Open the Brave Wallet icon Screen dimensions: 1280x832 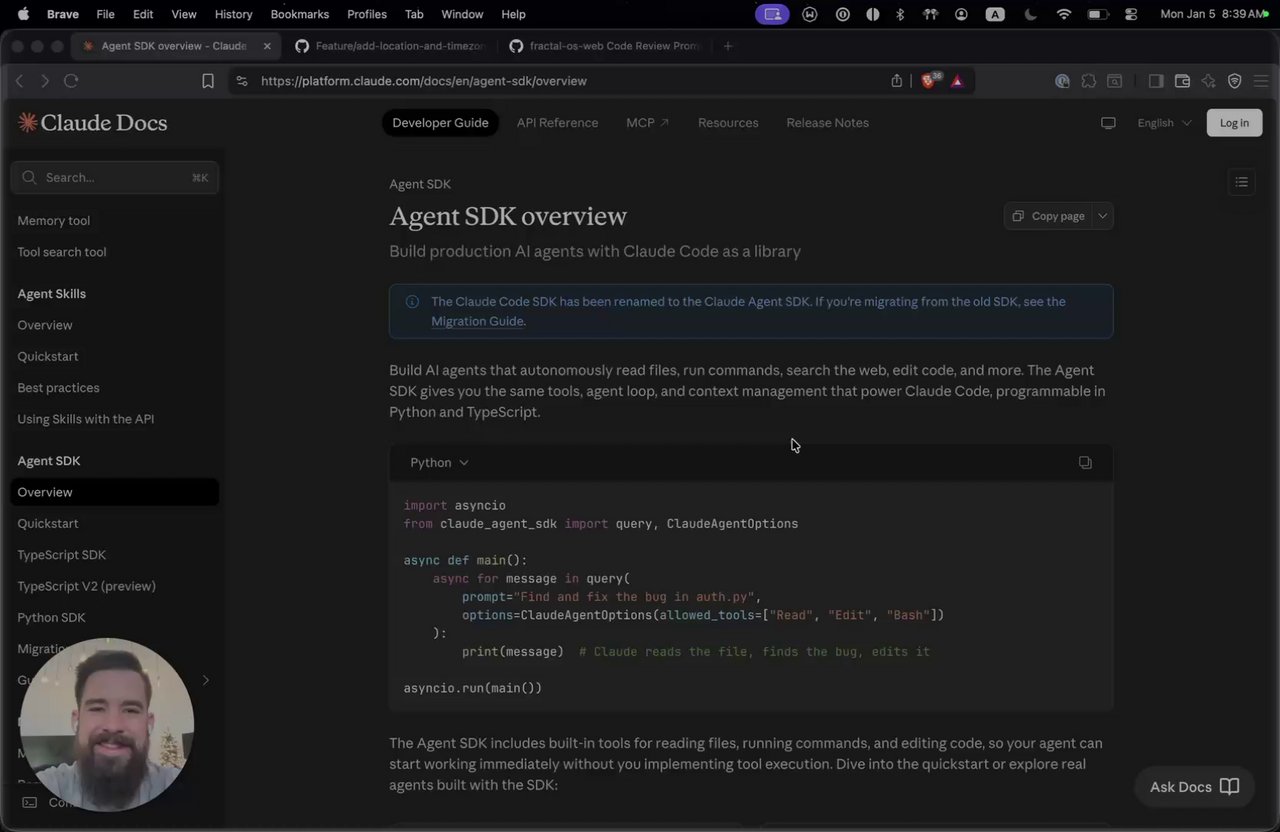click(1182, 81)
